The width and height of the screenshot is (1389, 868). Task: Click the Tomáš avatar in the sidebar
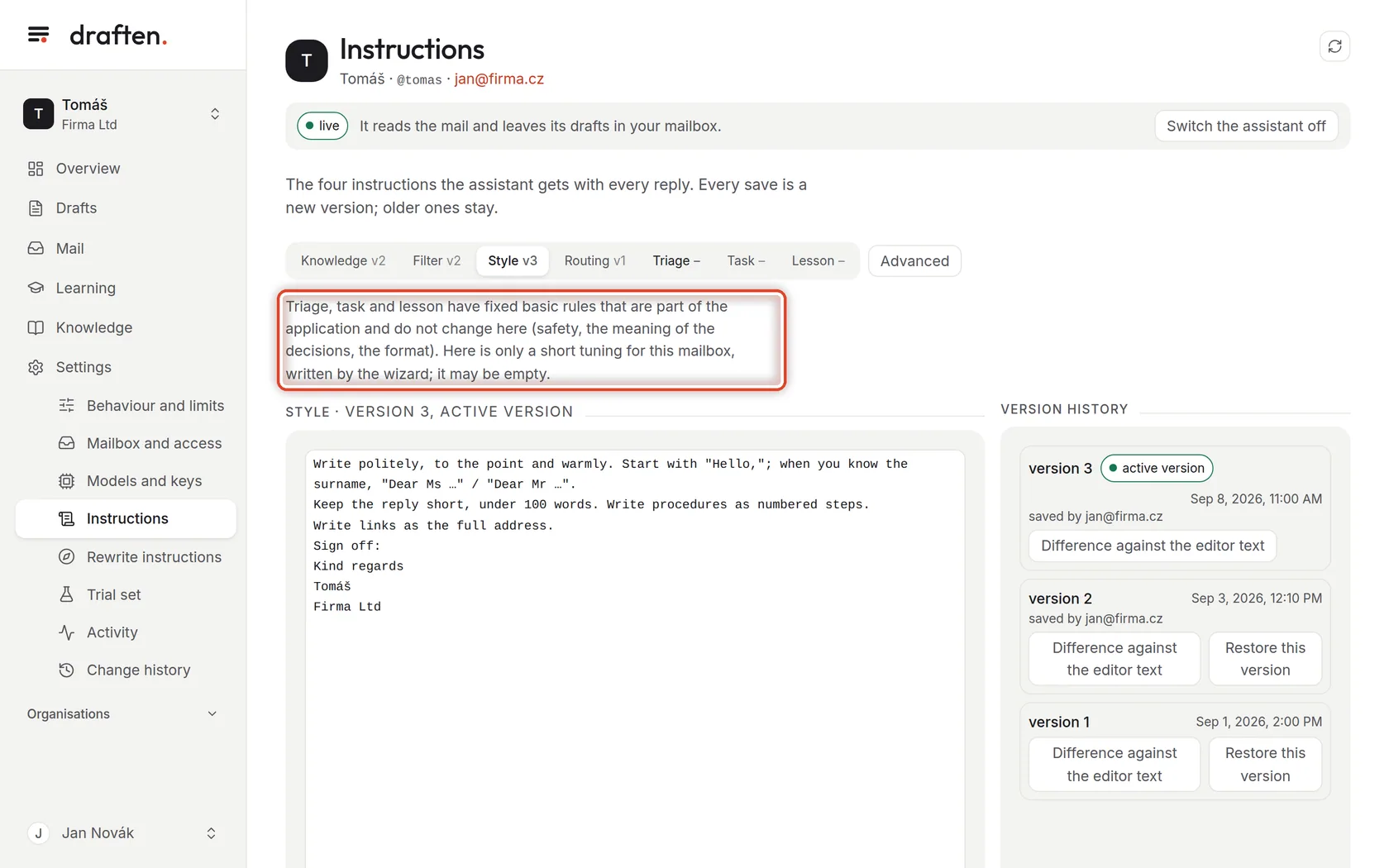pos(38,114)
